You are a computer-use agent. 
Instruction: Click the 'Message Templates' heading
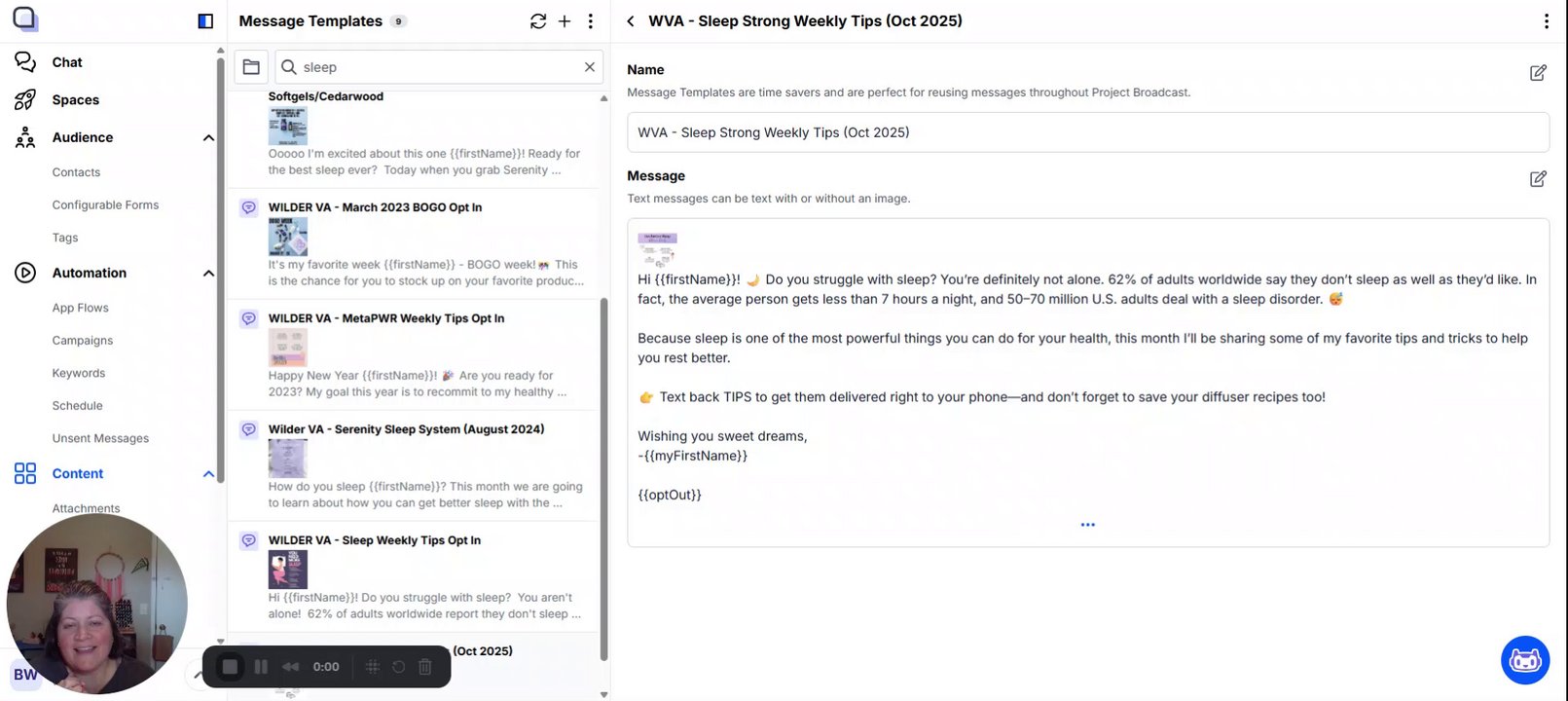(x=310, y=21)
